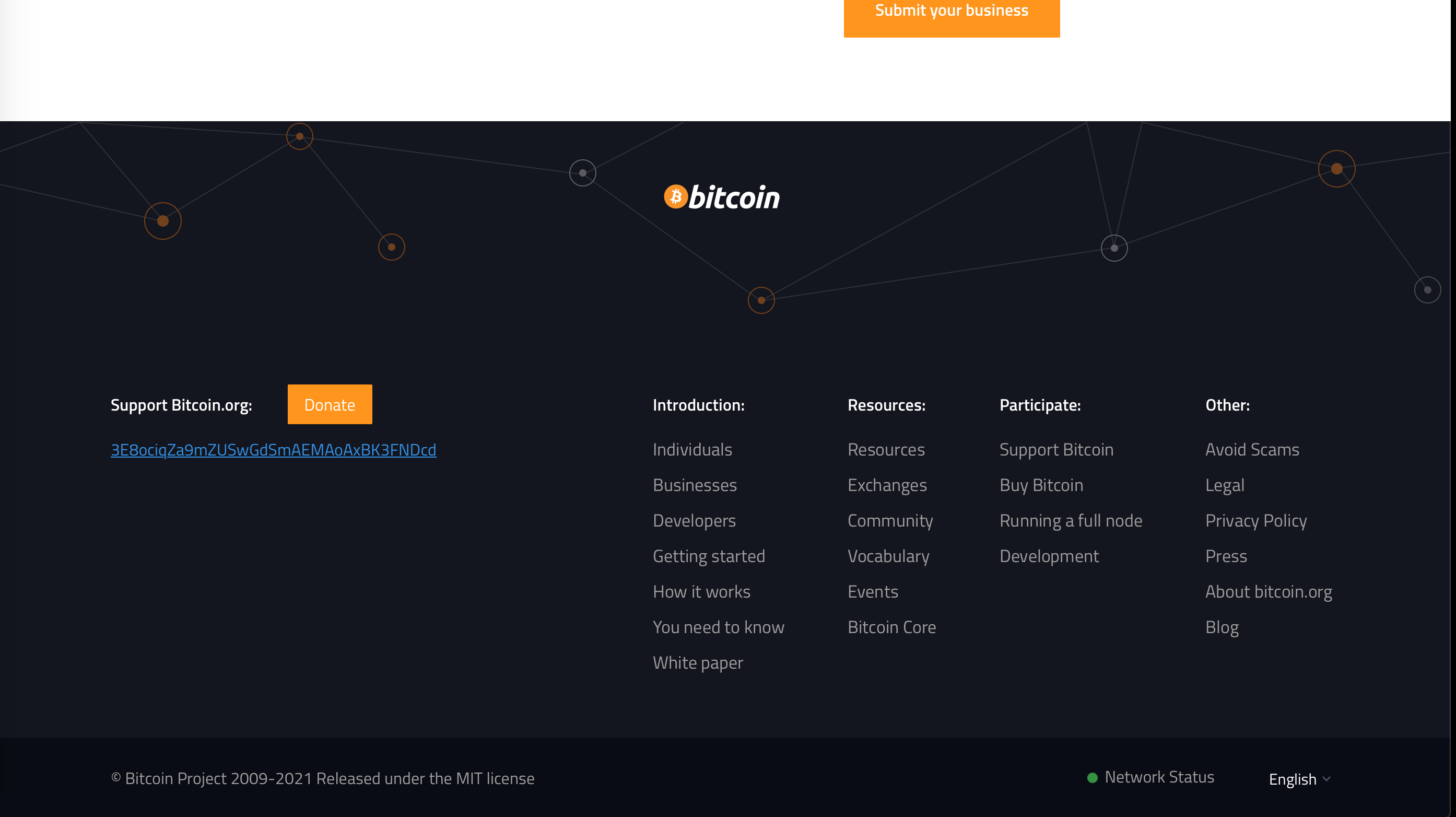This screenshot has width=1456, height=817.
Task: Navigate to Running a full node
Action: [x=1071, y=520]
